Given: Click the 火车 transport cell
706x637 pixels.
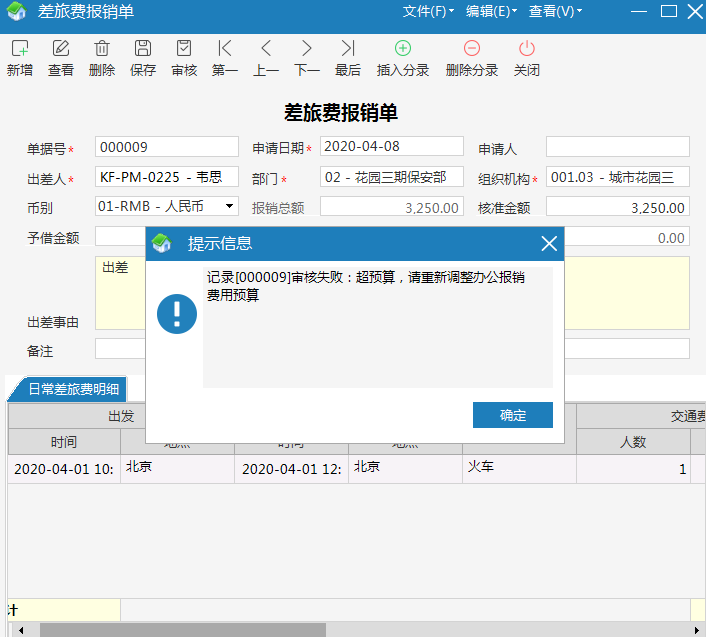Looking at the screenshot, I should point(519,469).
